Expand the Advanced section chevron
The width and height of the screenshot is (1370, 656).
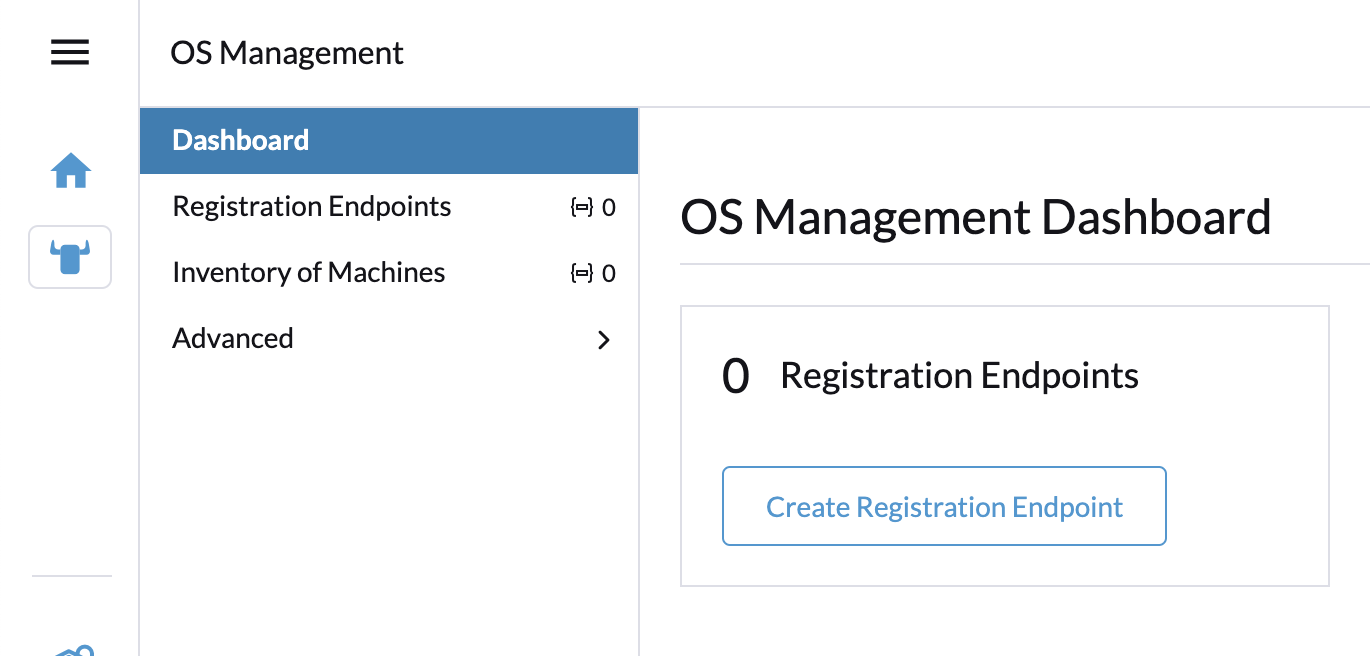(x=603, y=340)
